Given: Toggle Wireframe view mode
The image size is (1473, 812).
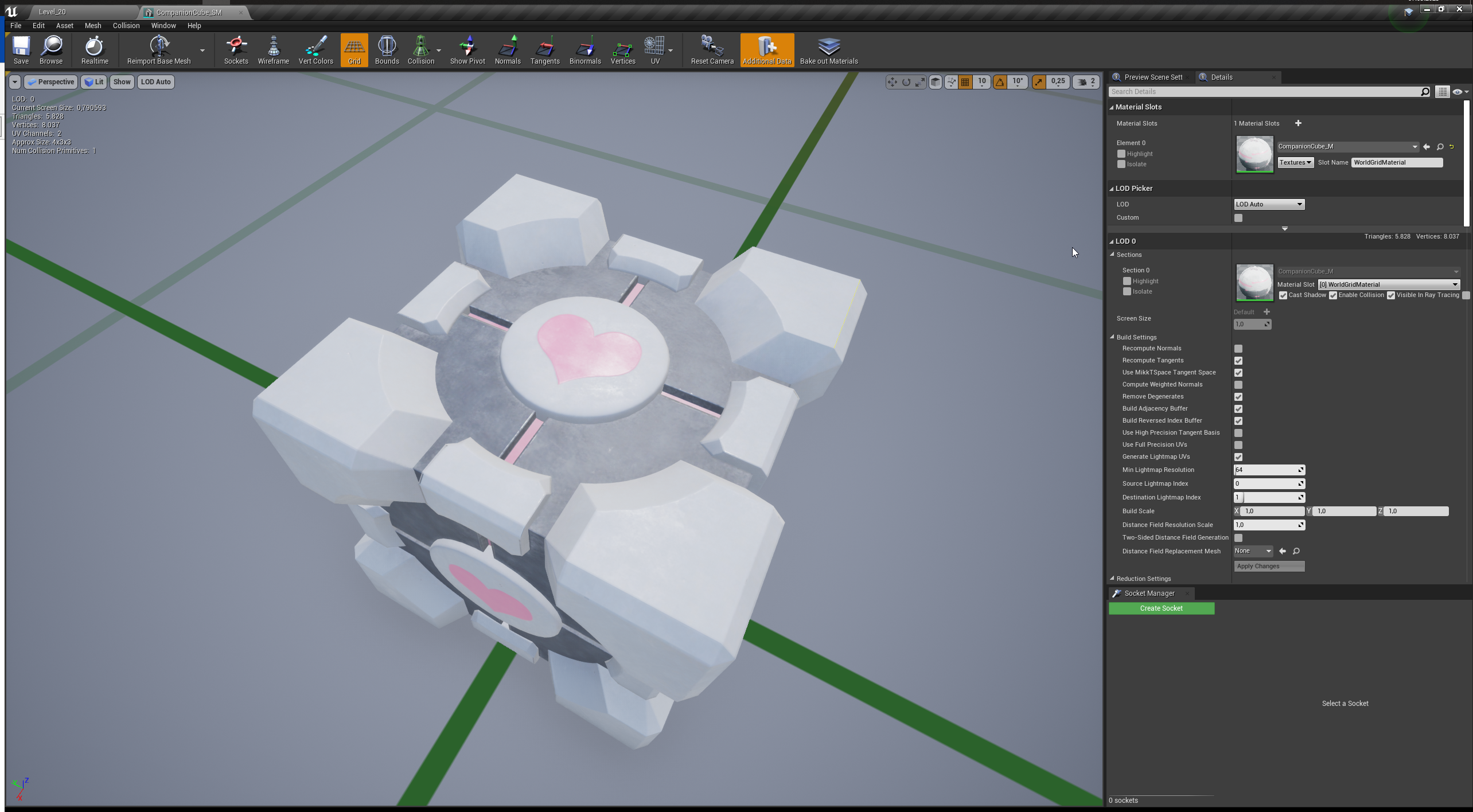Looking at the screenshot, I should [273, 50].
